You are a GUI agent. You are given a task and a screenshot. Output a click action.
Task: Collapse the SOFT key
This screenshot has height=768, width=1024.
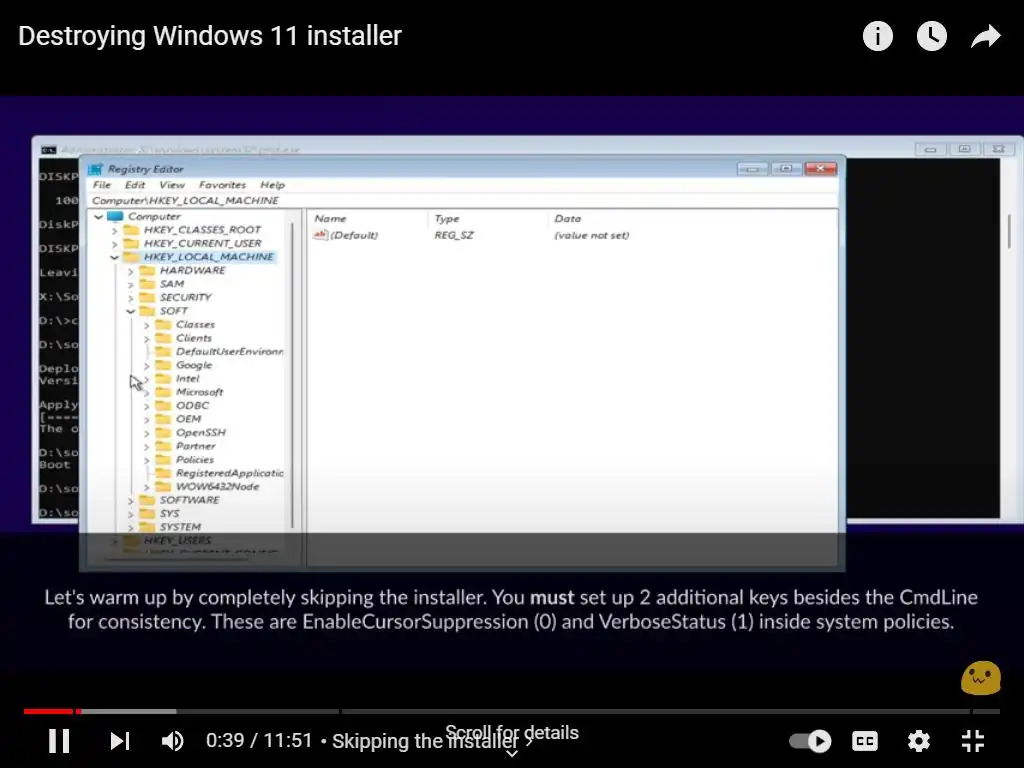tap(131, 311)
